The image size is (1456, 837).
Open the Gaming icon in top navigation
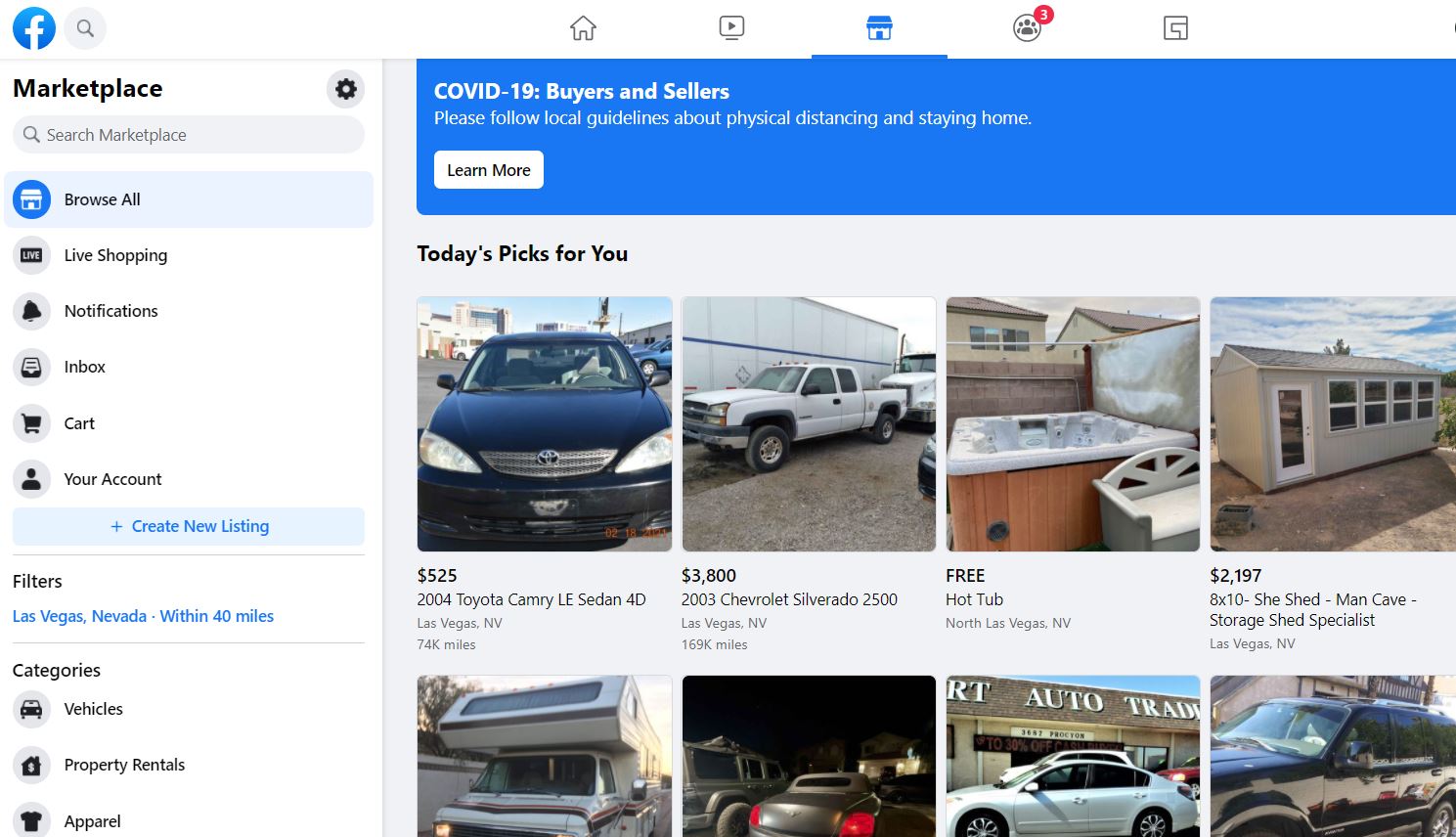(1175, 28)
